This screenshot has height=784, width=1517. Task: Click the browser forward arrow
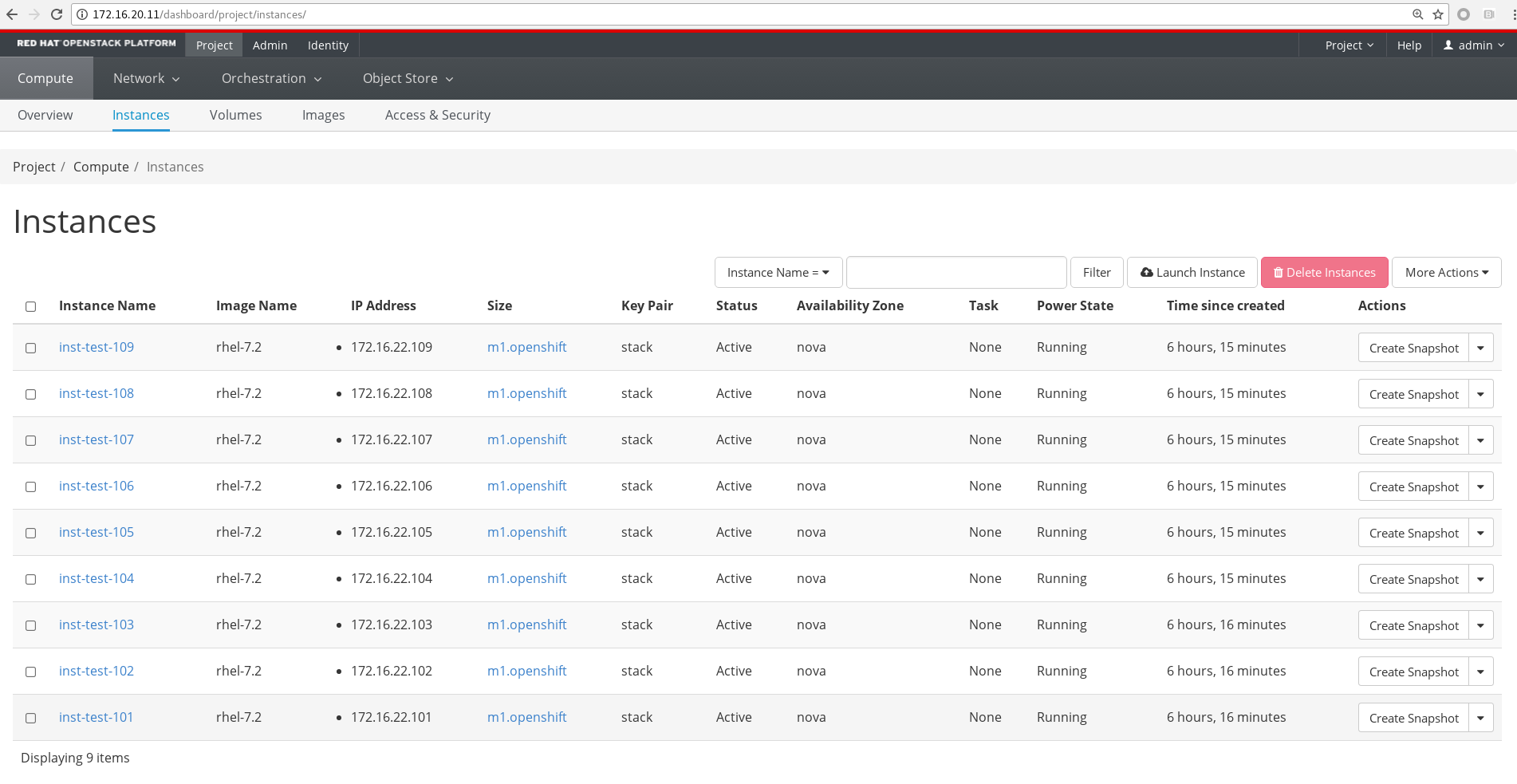[33, 14]
